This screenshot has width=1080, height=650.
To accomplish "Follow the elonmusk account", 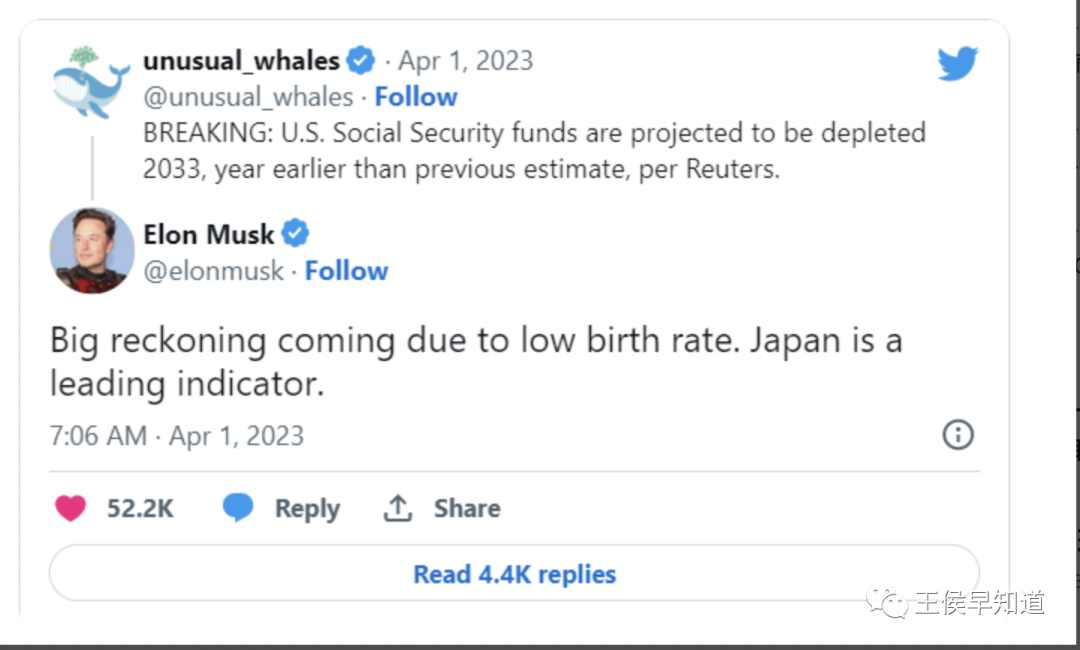I will tap(346, 271).
